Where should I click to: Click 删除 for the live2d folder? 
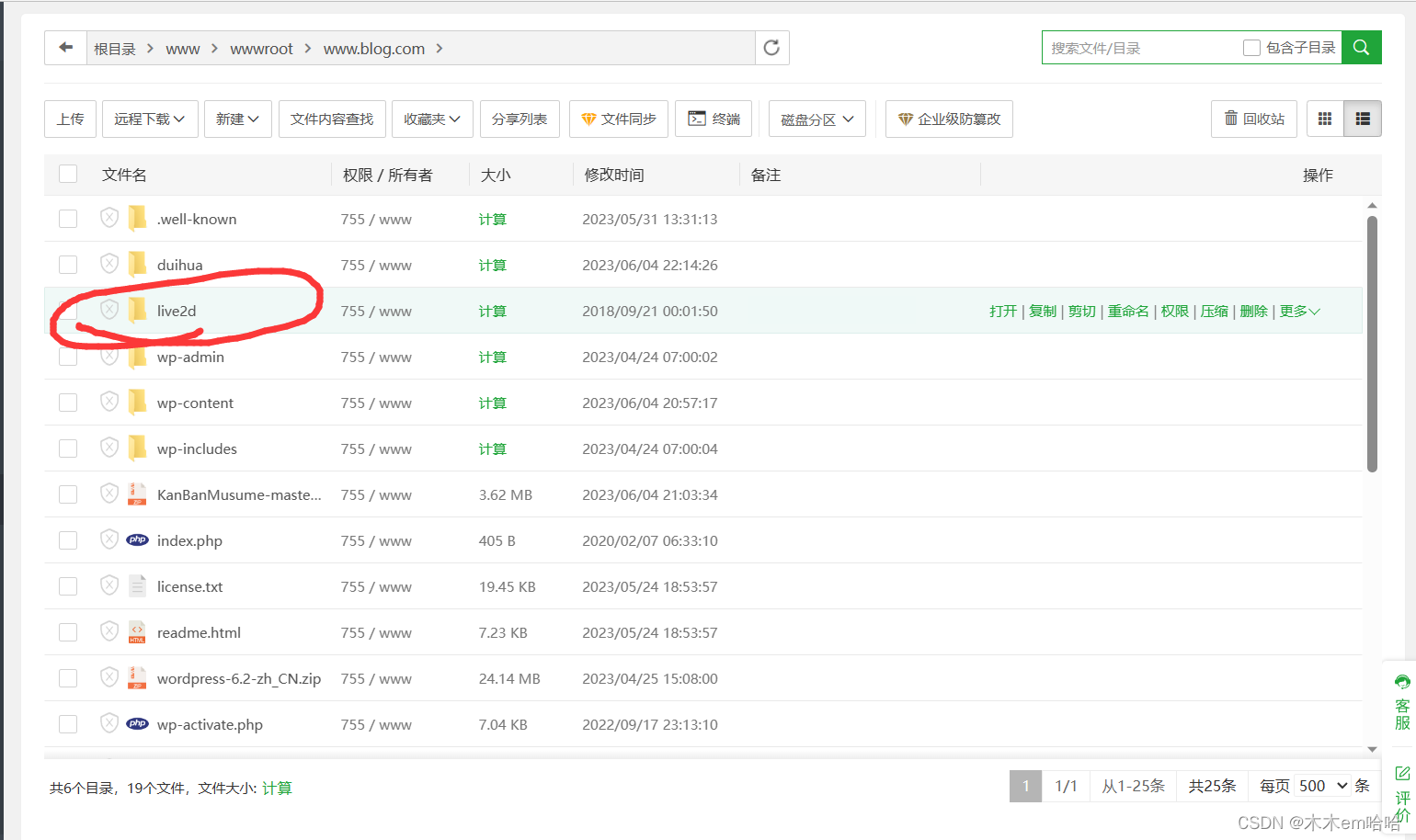tap(1253, 312)
